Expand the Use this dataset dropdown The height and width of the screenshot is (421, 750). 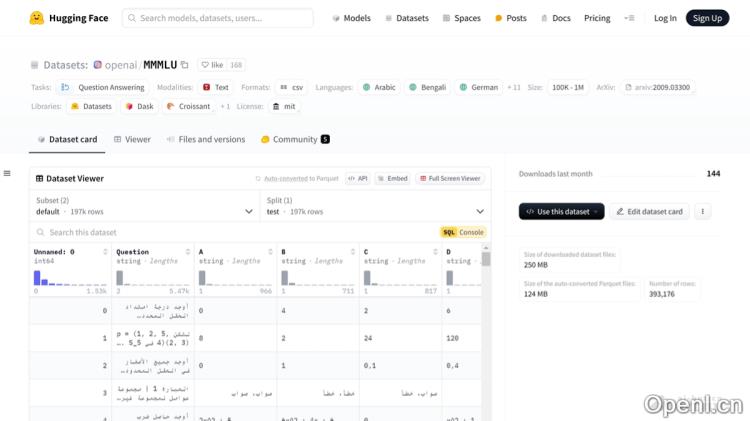(x=561, y=212)
